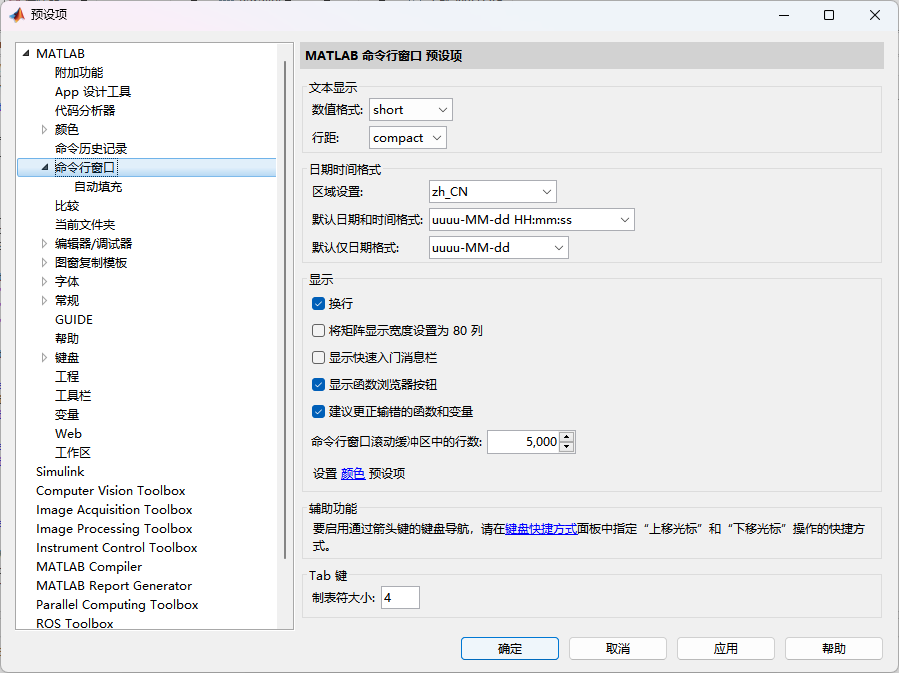899x673 pixels.
Task: Select Web preferences item
Action: point(68,433)
